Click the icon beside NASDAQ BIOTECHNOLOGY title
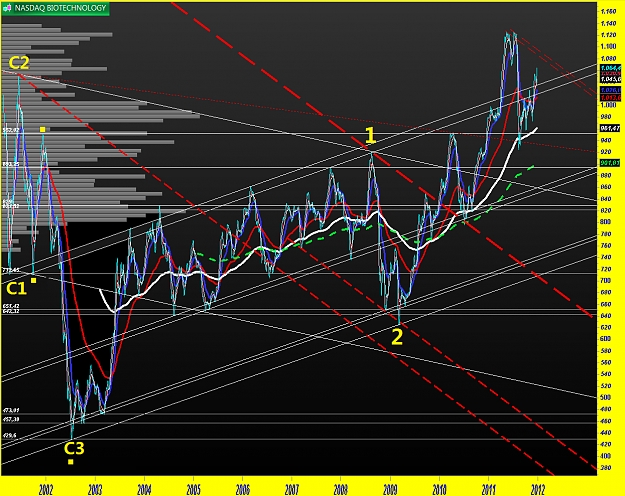Viewport: 625px width, 496px height. pyautogui.click(x=7, y=8)
